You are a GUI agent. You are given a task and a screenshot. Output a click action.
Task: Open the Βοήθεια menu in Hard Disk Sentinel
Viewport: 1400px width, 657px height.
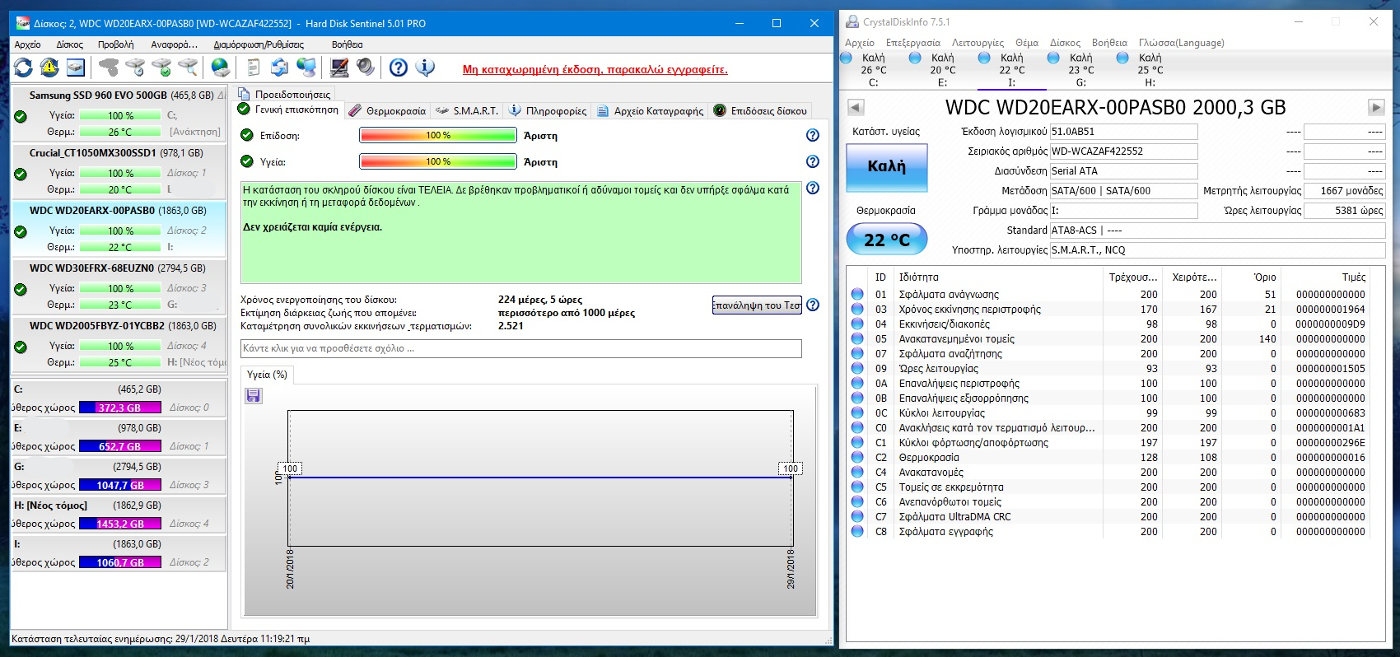tap(347, 44)
